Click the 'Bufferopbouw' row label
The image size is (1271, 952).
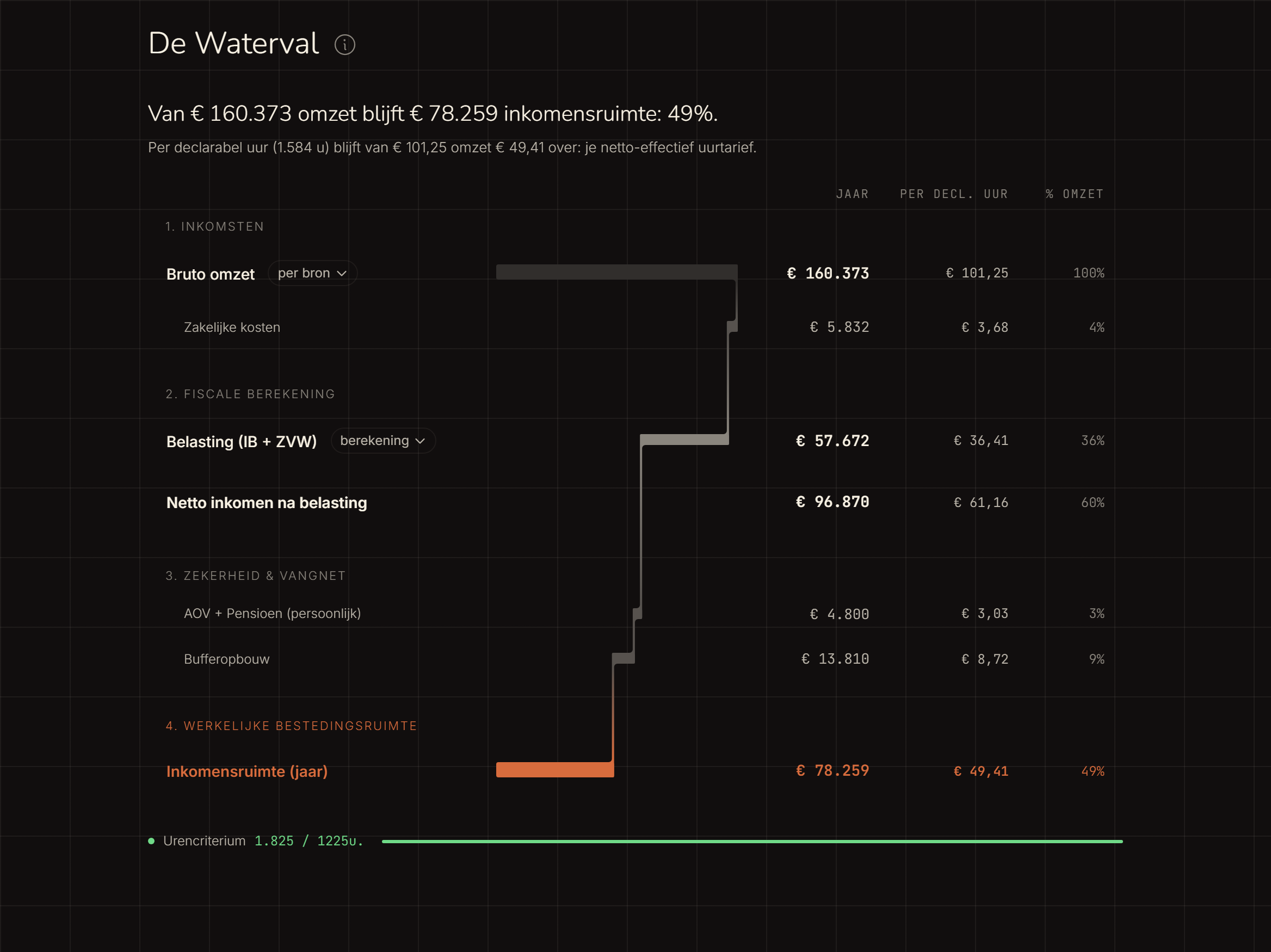[226, 659]
